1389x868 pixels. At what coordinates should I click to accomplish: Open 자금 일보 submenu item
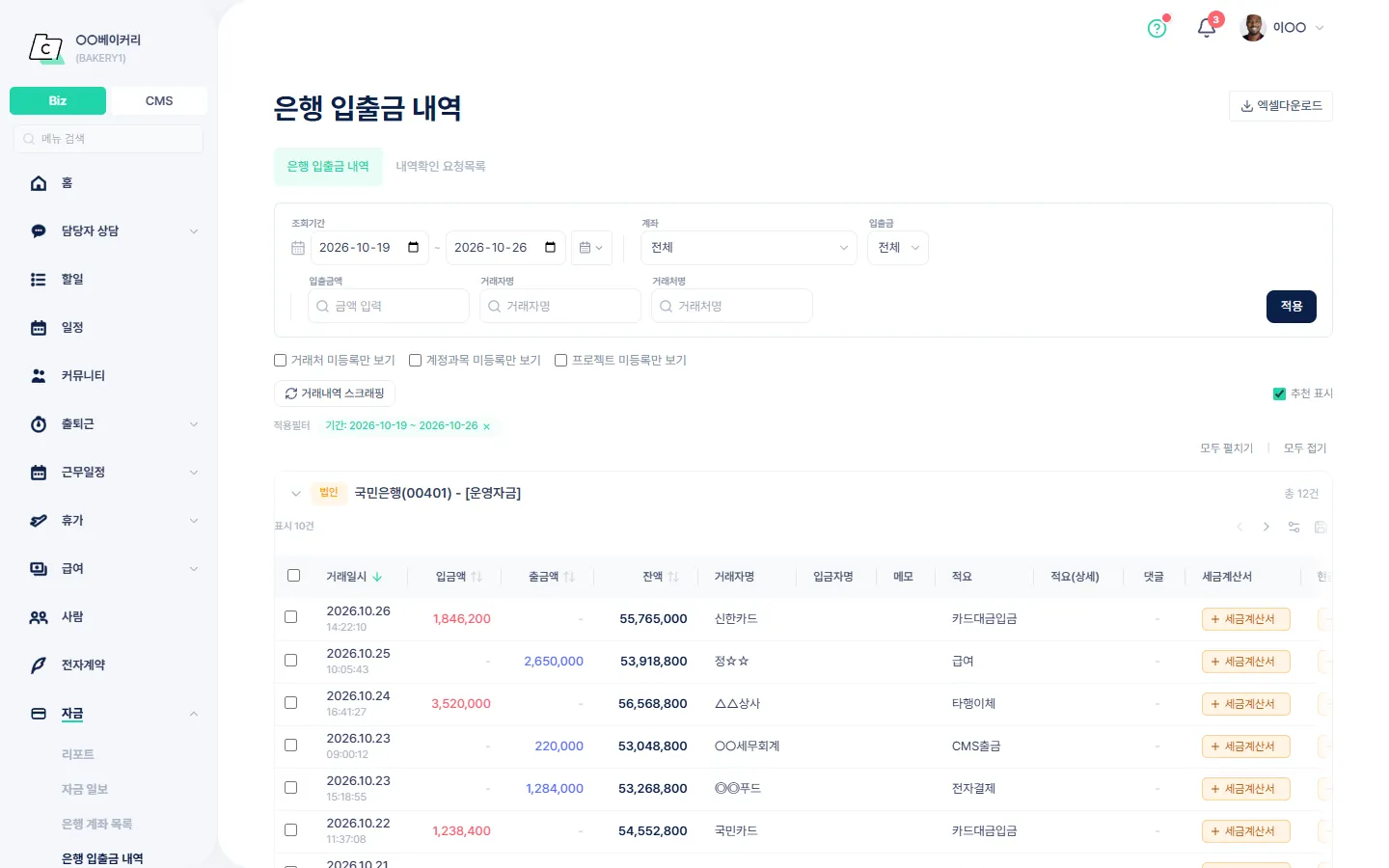click(x=85, y=789)
